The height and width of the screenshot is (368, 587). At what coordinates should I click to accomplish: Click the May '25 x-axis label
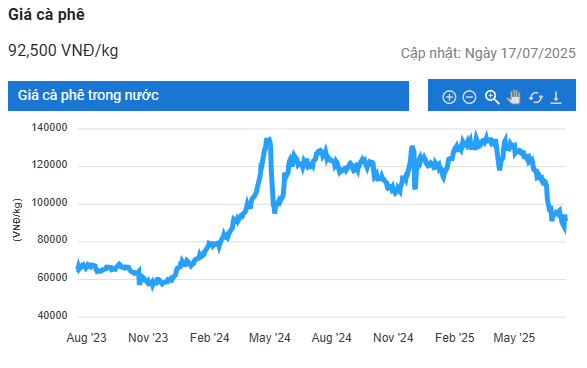pyautogui.click(x=514, y=338)
